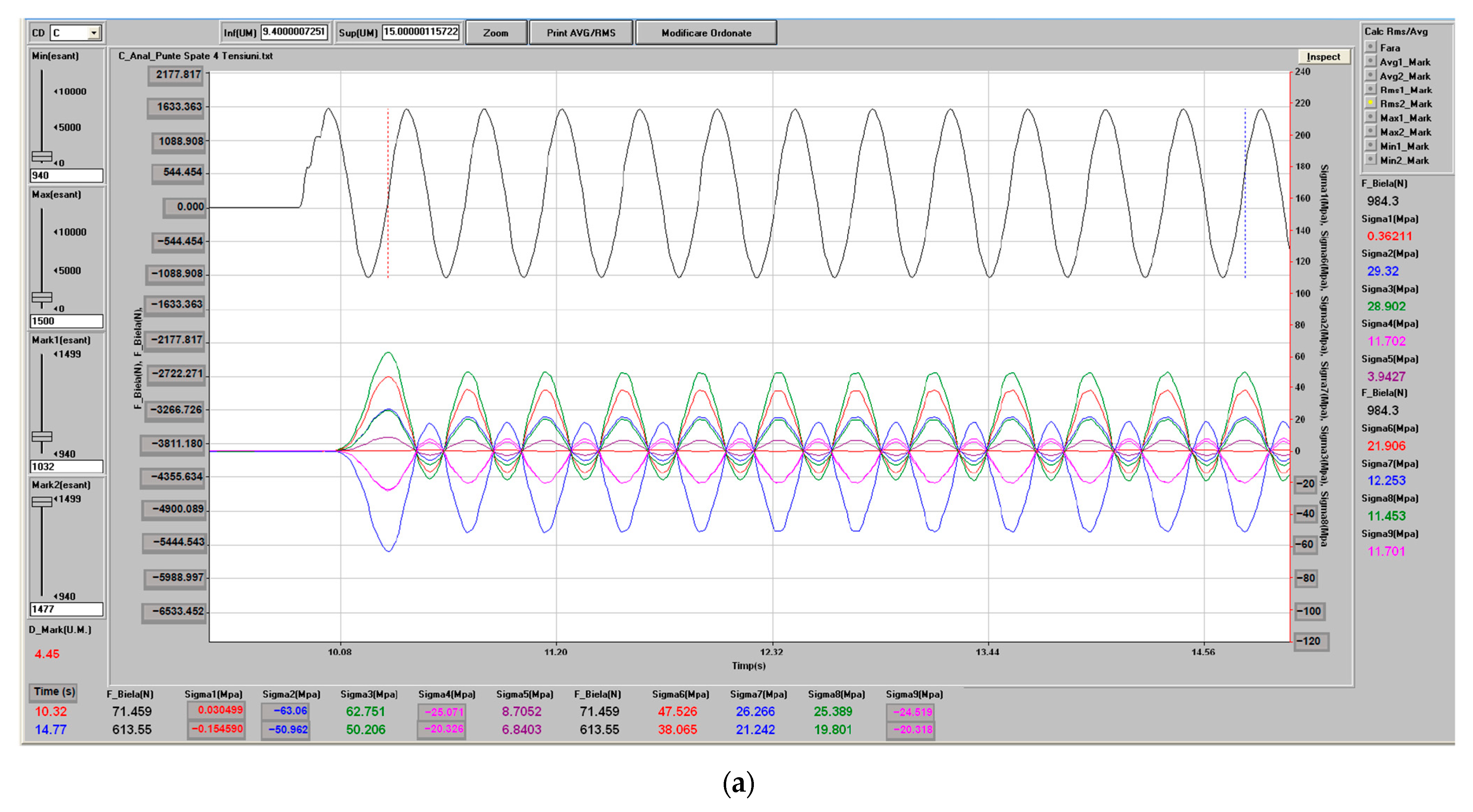
Task: Click the Mark2(esant) slider handle
Action: 42,501
